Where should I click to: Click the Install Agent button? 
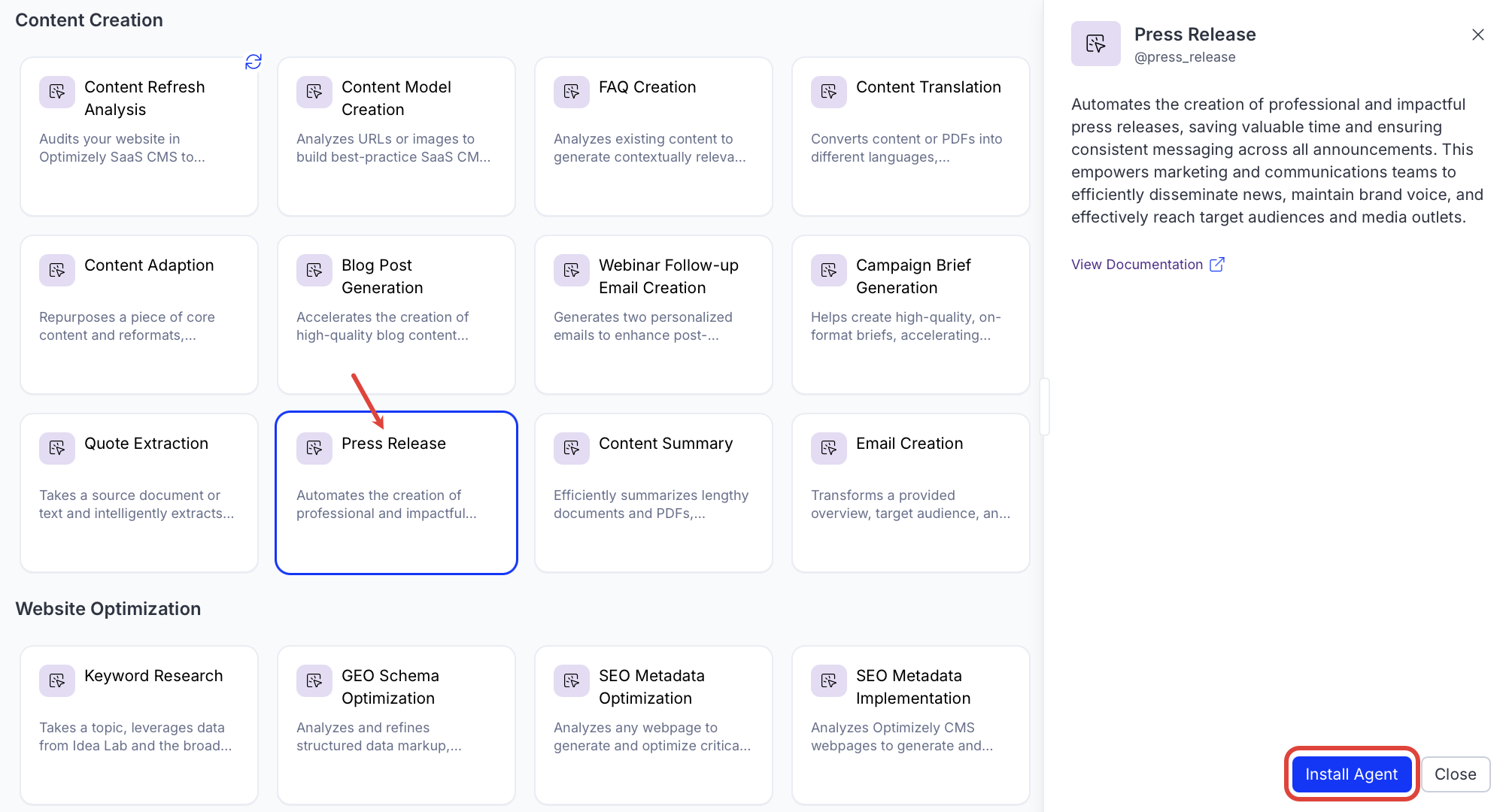click(1351, 774)
